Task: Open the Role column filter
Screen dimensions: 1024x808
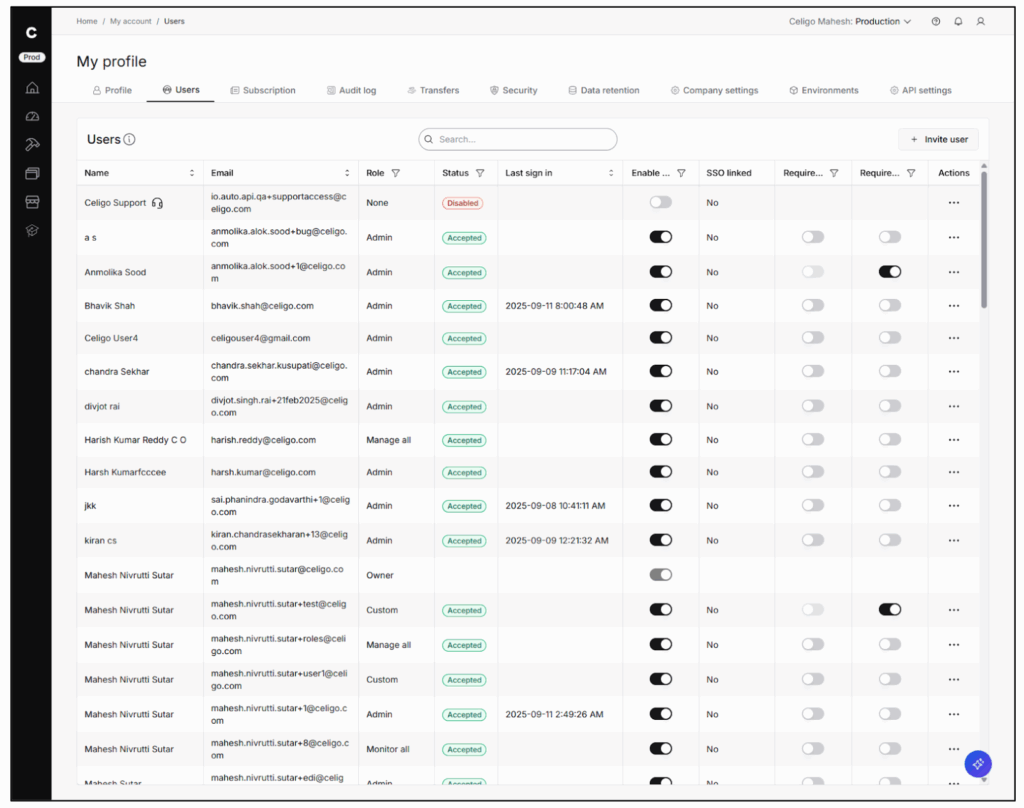Action: tap(396, 173)
